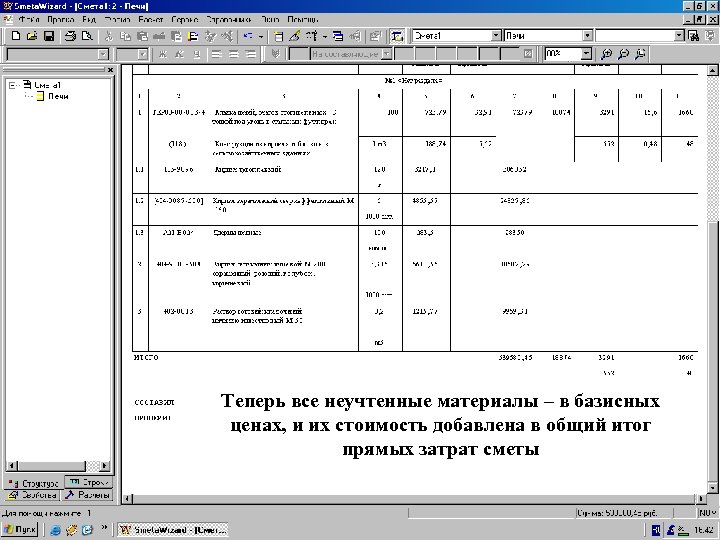
Task: Collapse the Смета1 tree node
Action: (x=12, y=85)
